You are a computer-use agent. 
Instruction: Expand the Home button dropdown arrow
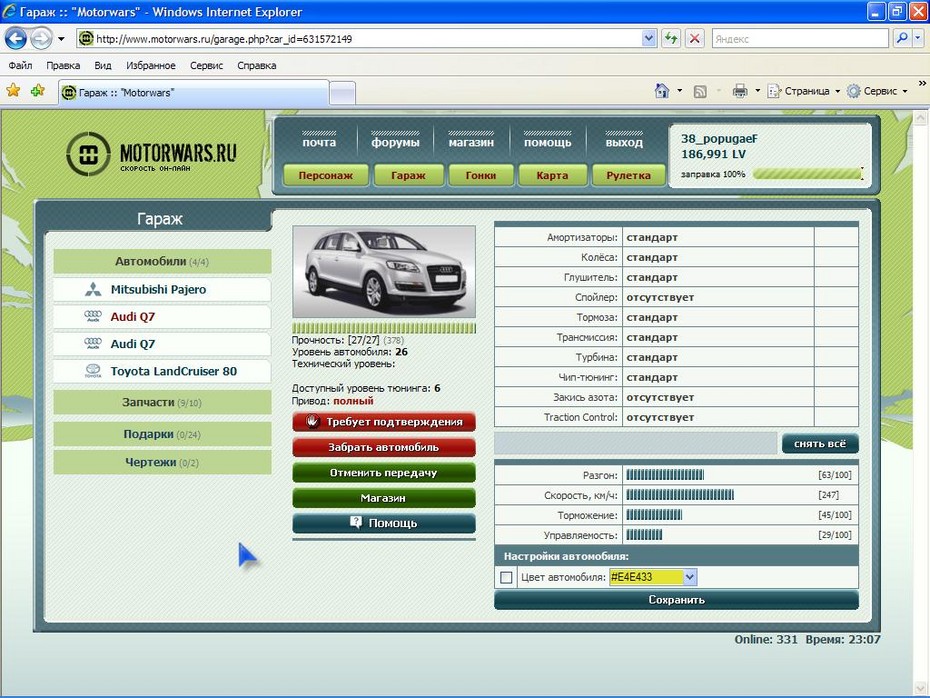(680, 91)
